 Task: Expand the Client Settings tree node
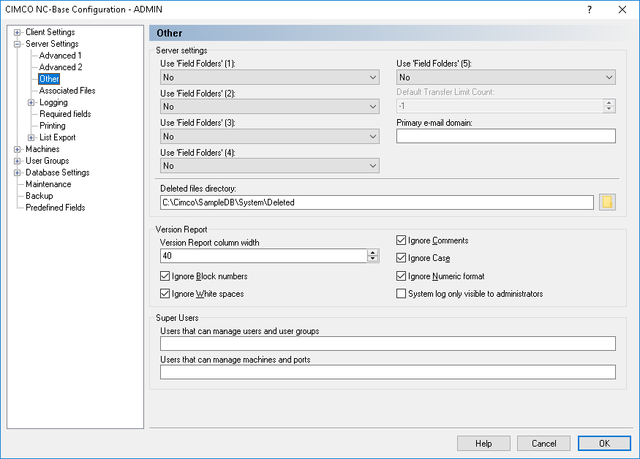17,32
